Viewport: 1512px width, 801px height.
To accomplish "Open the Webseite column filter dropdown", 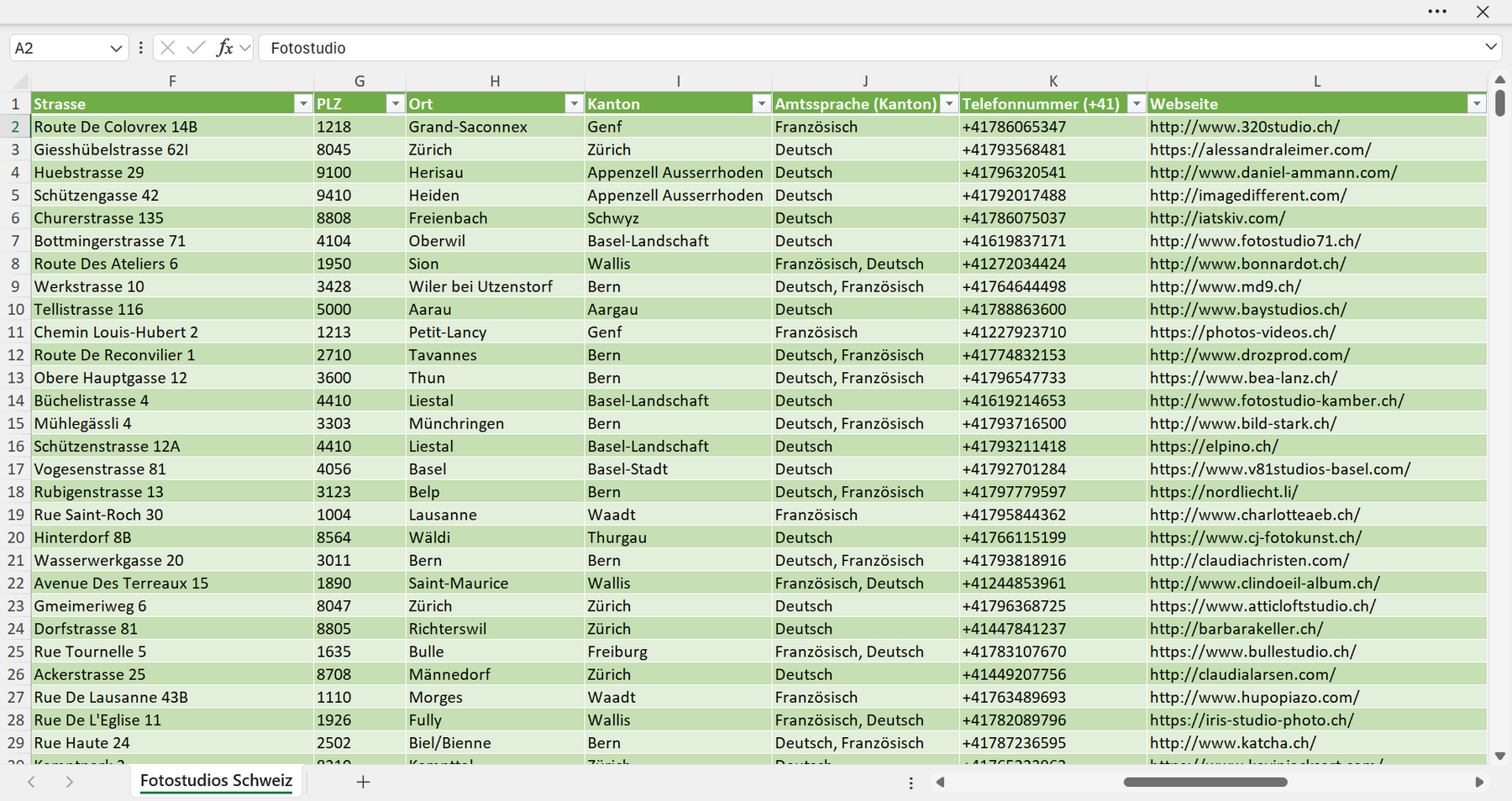I will pos(1476,103).
